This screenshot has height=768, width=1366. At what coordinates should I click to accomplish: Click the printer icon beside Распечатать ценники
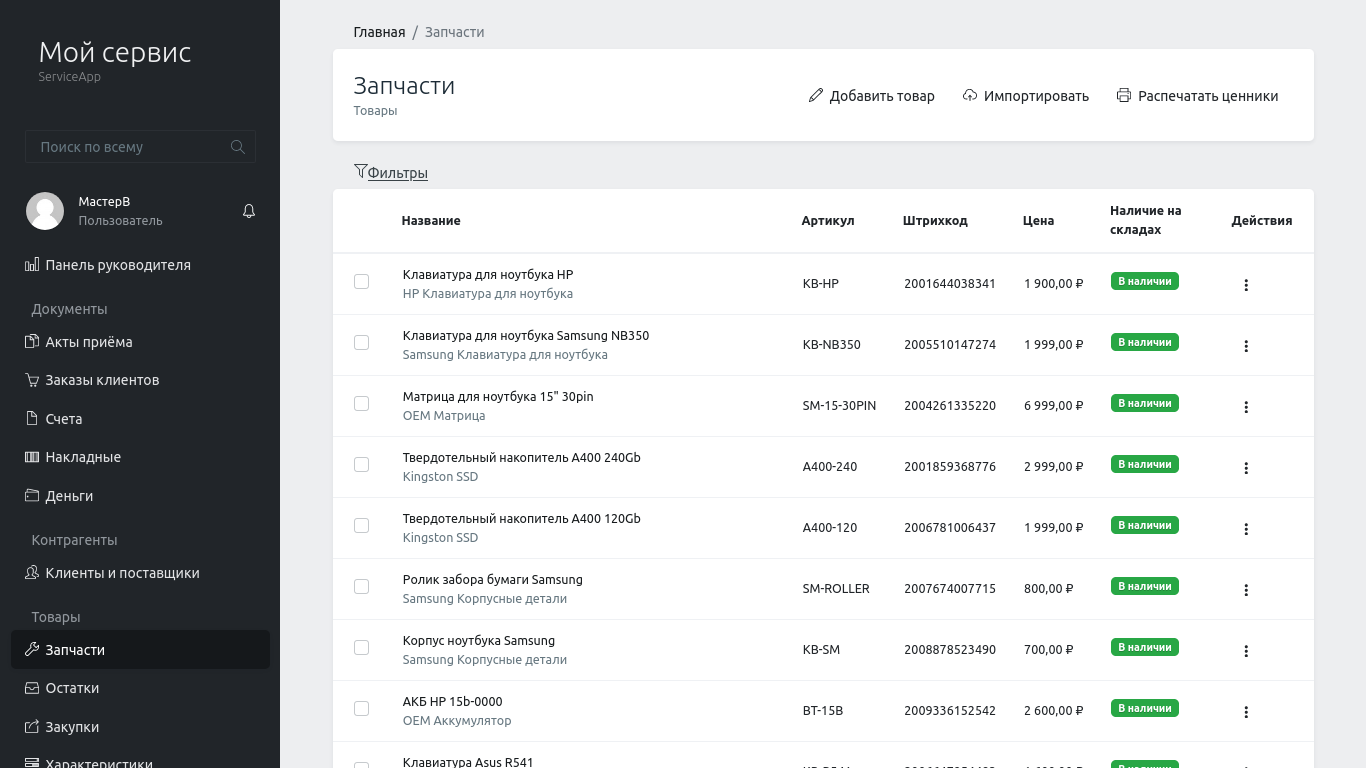point(1124,96)
